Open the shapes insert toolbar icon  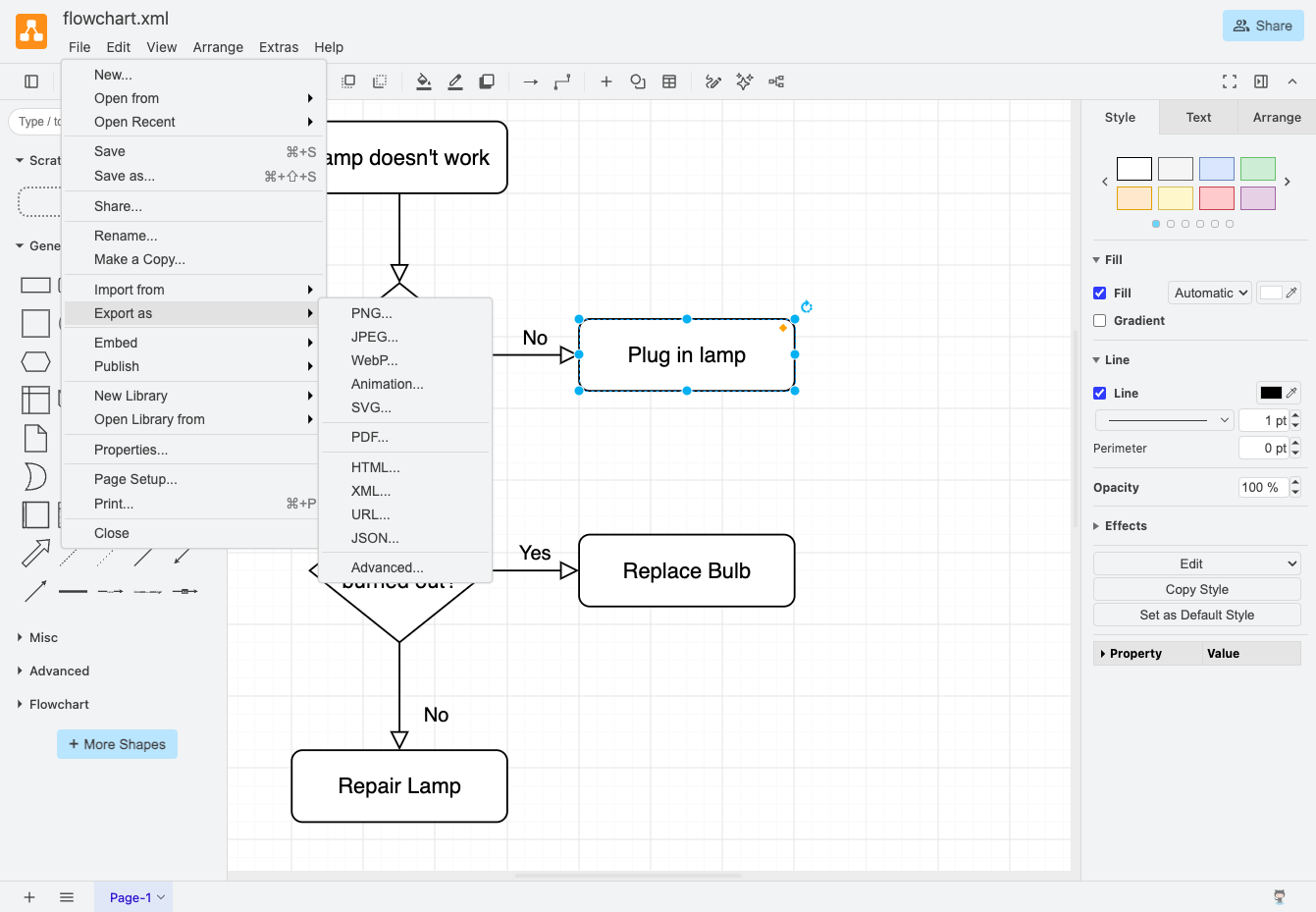coord(638,81)
